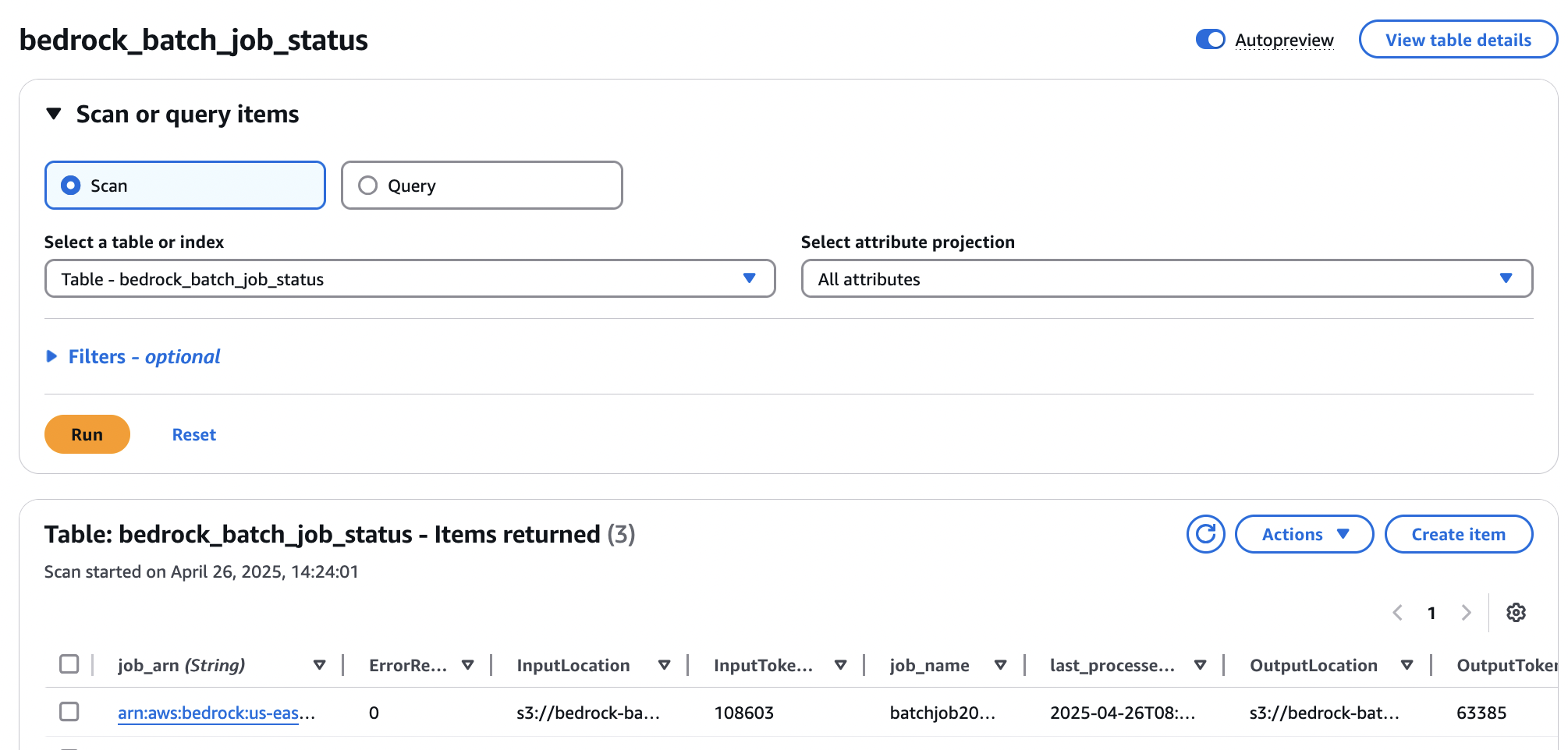Select all items with the header checkbox

pyautogui.click(x=70, y=665)
